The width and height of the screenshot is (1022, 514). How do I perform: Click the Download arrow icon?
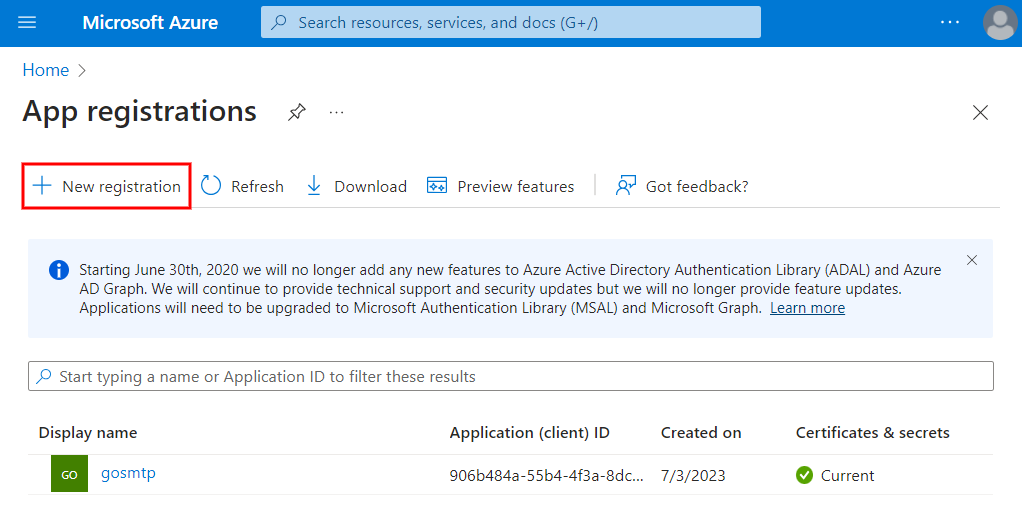tap(314, 186)
